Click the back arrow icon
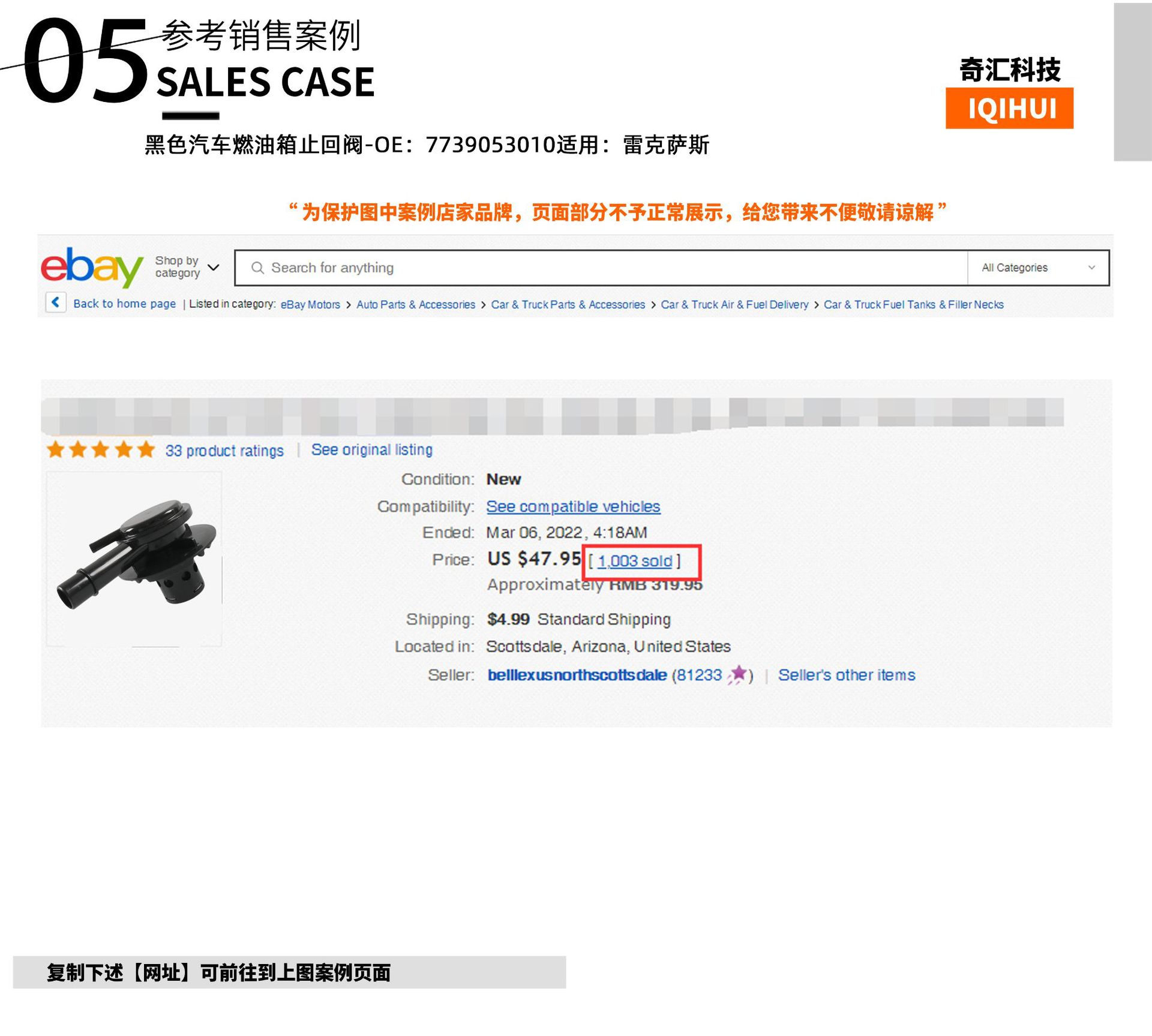The image size is (1152, 1036). 56,302
